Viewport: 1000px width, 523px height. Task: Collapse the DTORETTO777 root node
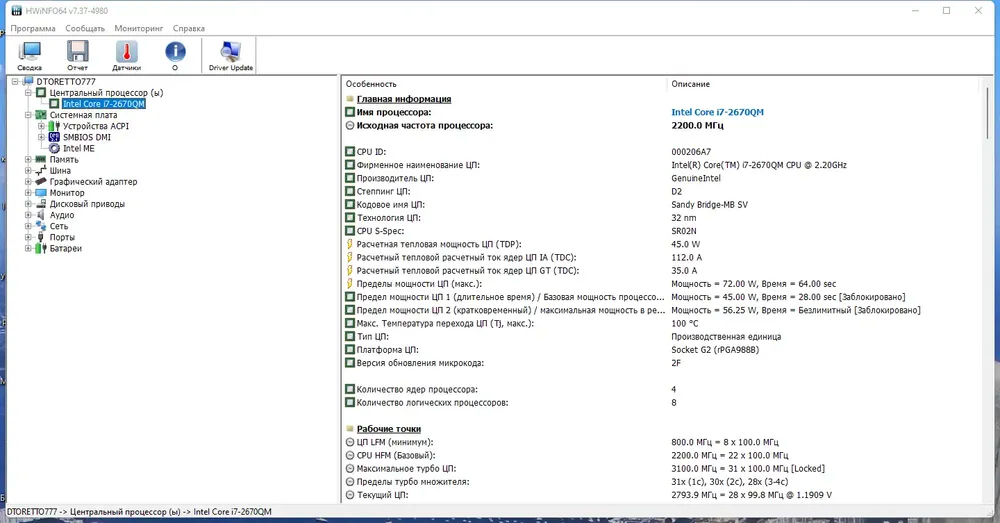tap(15, 82)
